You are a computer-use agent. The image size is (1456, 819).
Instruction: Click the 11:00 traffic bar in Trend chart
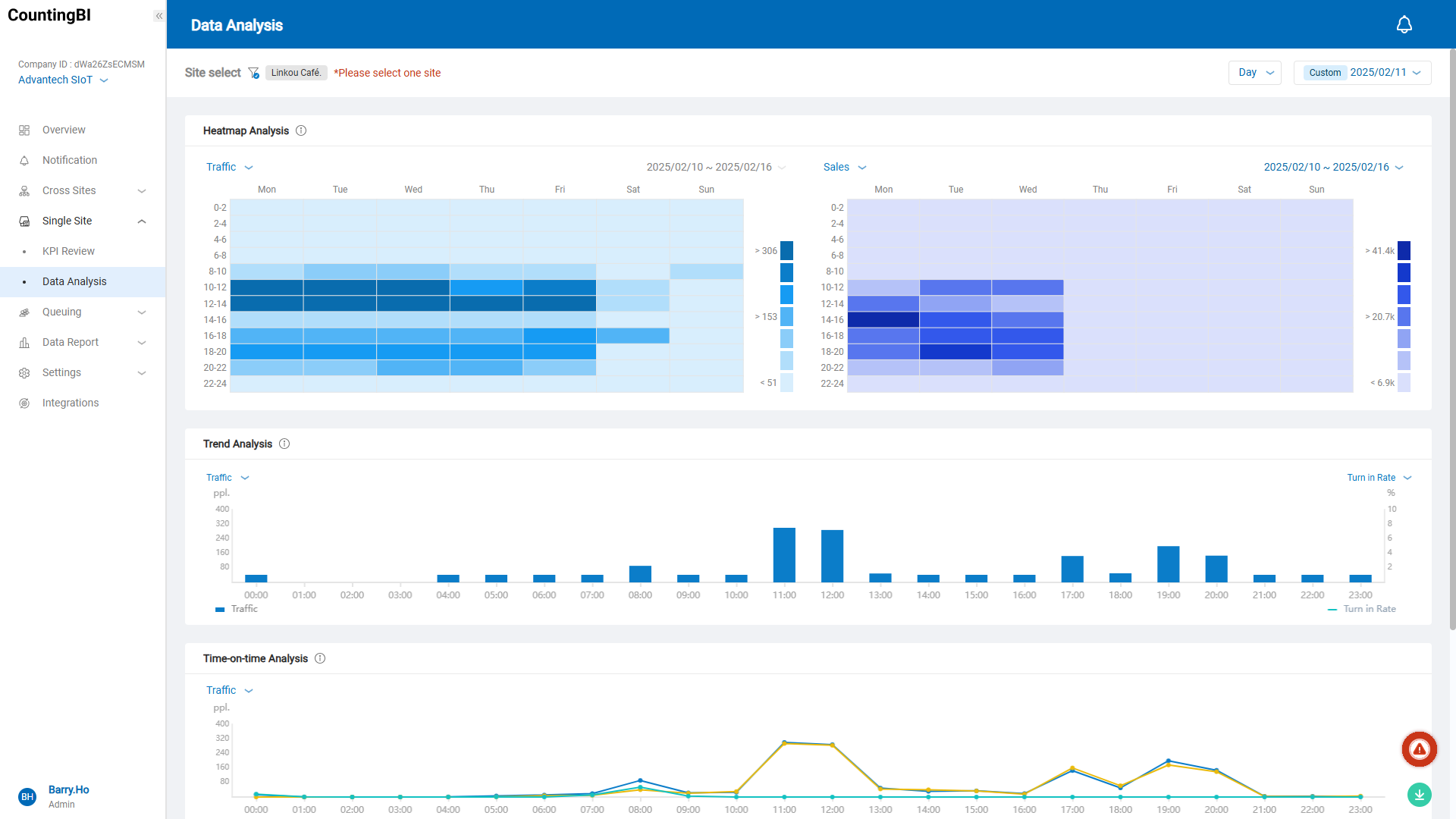coord(784,554)
